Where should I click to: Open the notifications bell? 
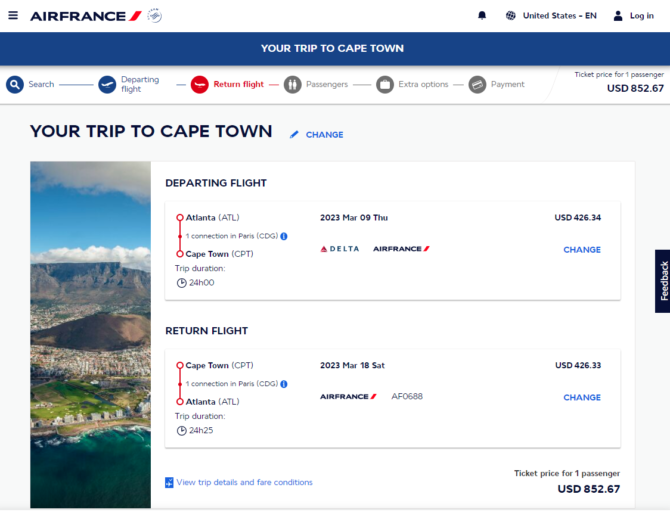pos(482,16)
